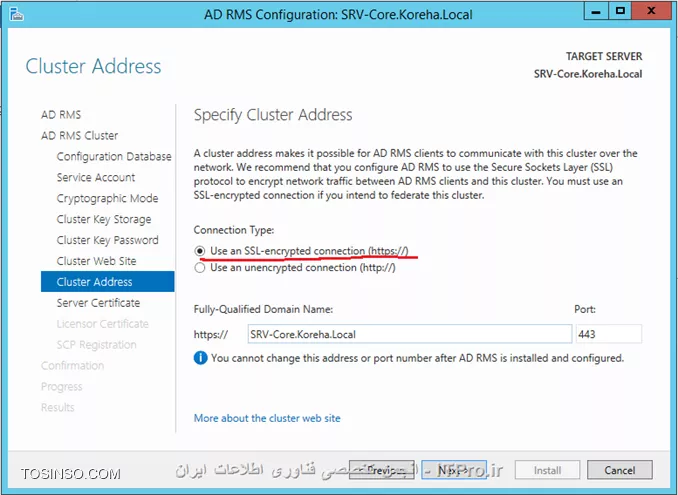Image resolution: width=678 pixels, height=495 pixels.
Task: Go to AD RMS Cluster step
Action: [x=80, y=135]
